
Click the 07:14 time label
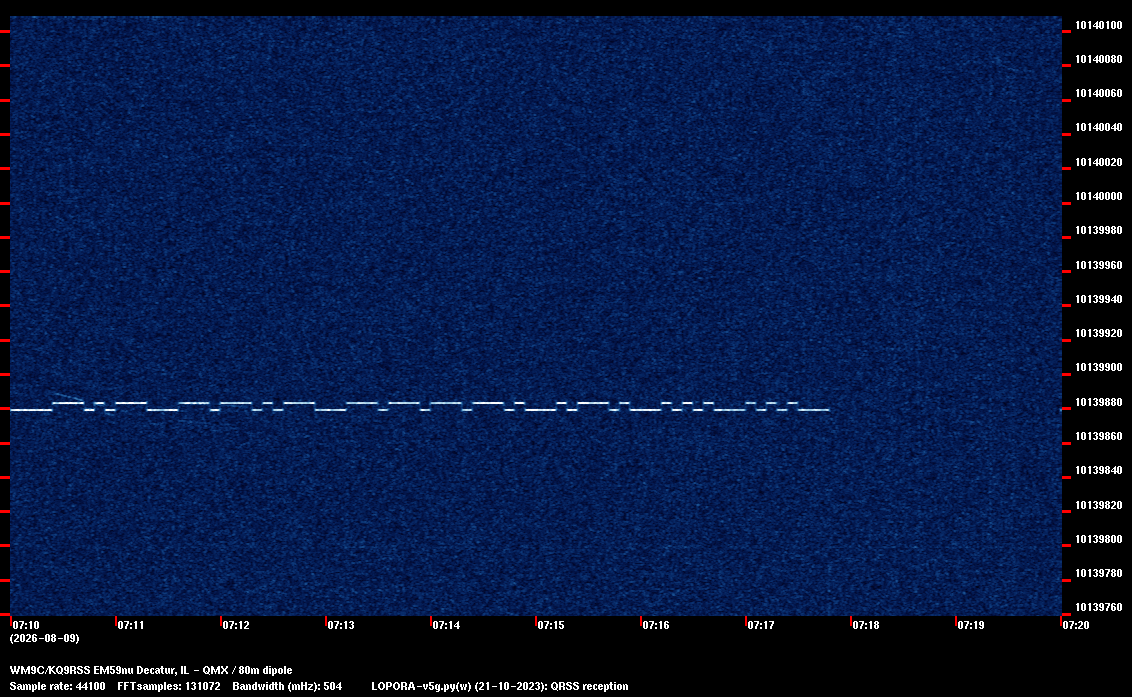tap(446, 625)
